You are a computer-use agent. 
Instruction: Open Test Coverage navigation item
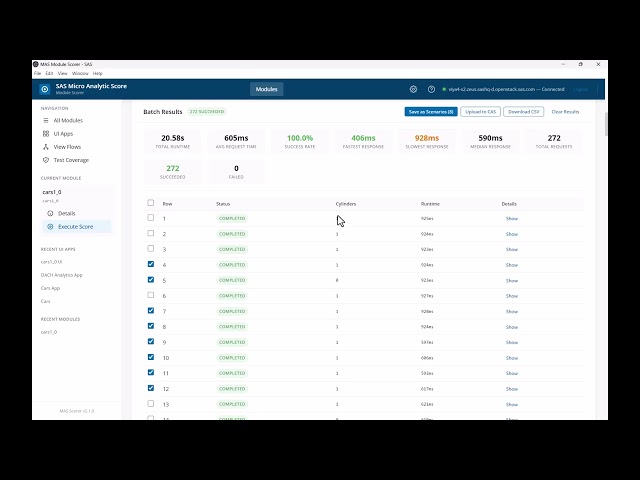click(71, 160)
